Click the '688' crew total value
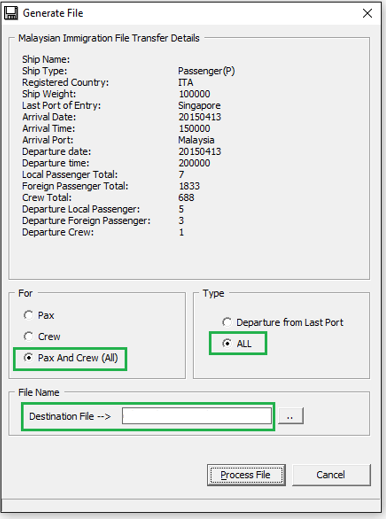Image resolution: width=386 pixels, height=520 pixels. tap(186, 198)
